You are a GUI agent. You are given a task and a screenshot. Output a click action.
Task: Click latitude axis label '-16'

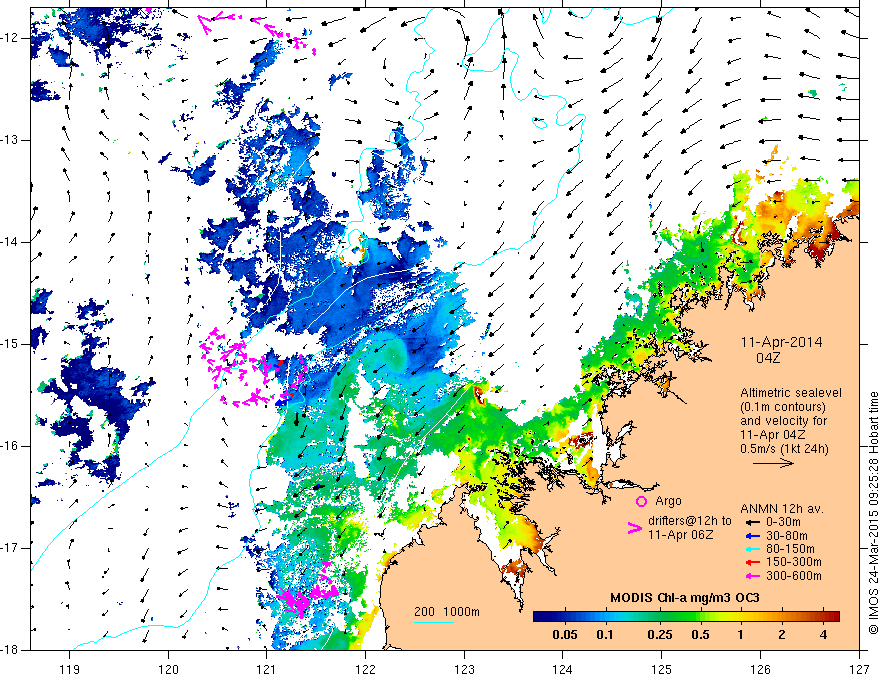[10, 446]
